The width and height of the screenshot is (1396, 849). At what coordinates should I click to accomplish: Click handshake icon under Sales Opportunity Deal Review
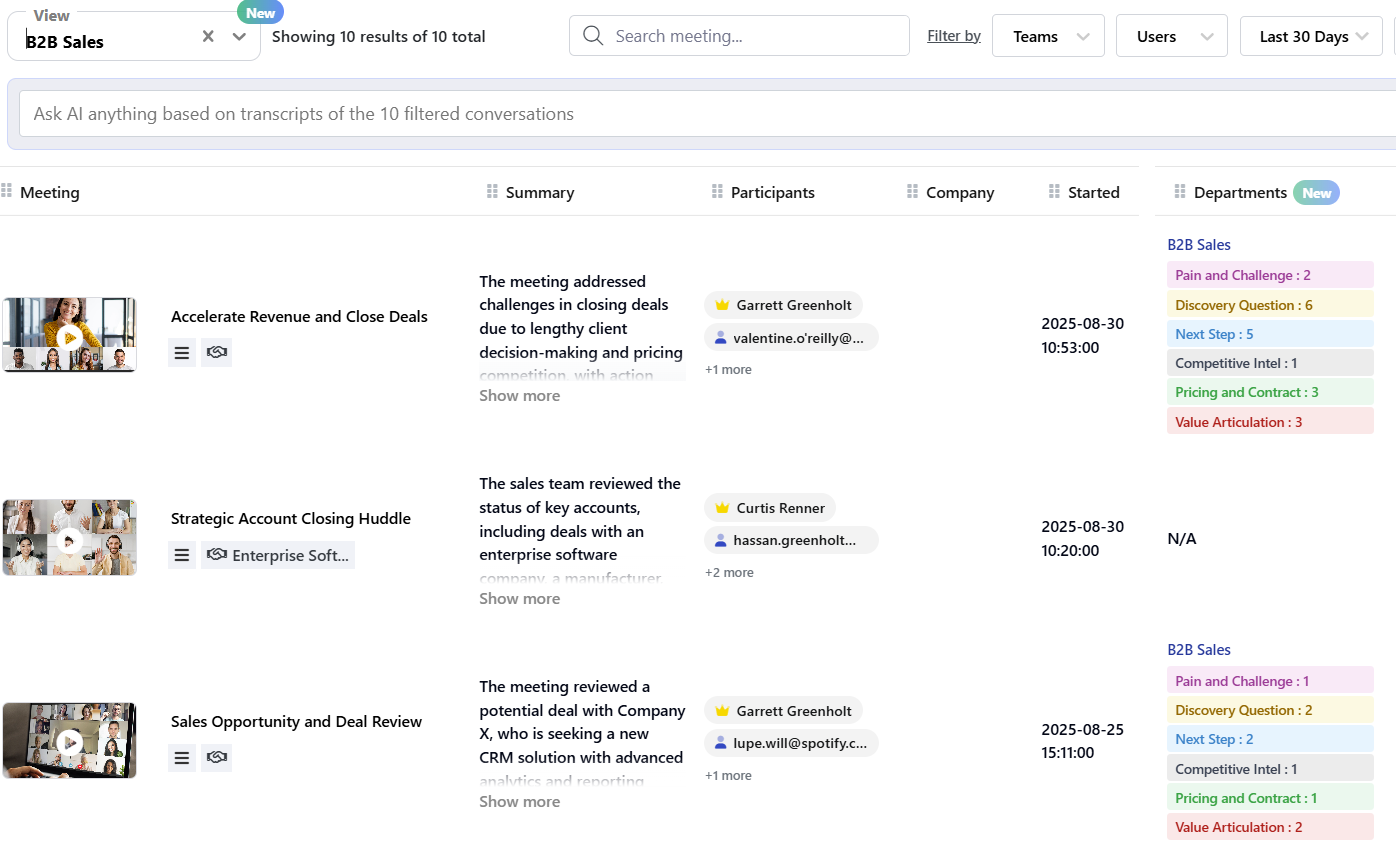pos(216,758)
